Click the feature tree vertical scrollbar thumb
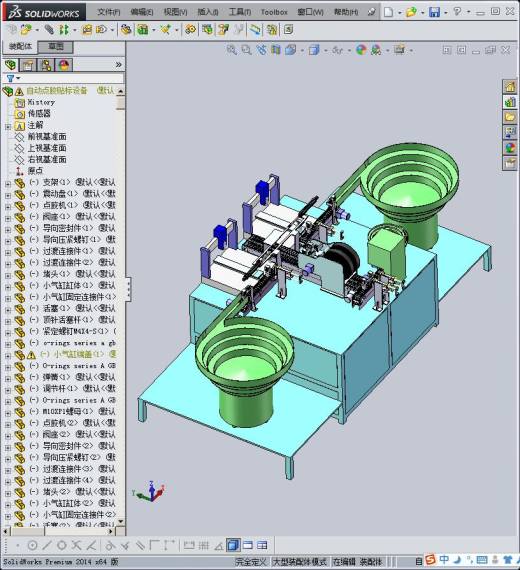The height and width of the screenshot is (570, 520). (120, 103)
